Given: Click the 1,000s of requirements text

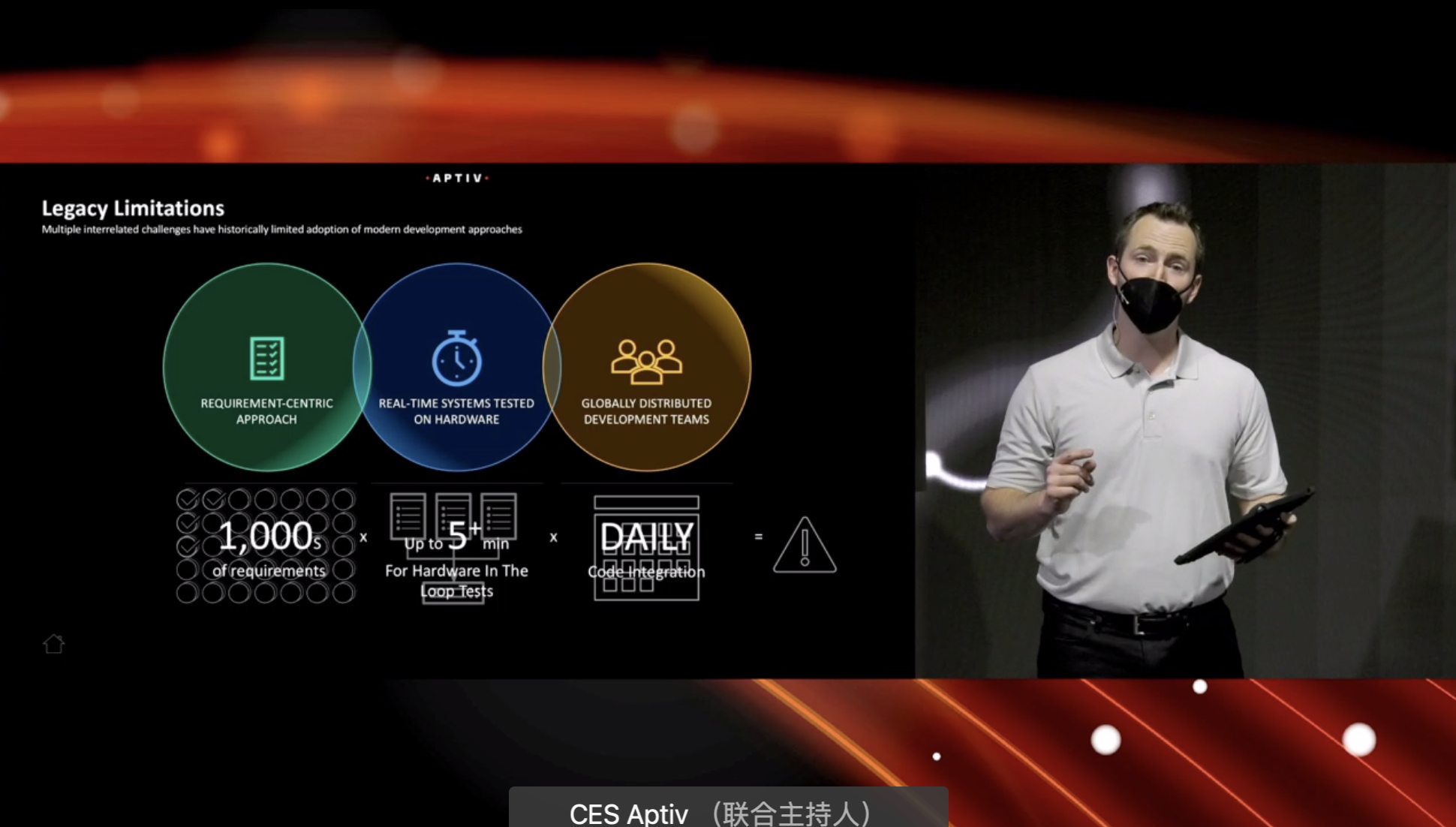Looking at the screenshot, I should tap(269, 547).
